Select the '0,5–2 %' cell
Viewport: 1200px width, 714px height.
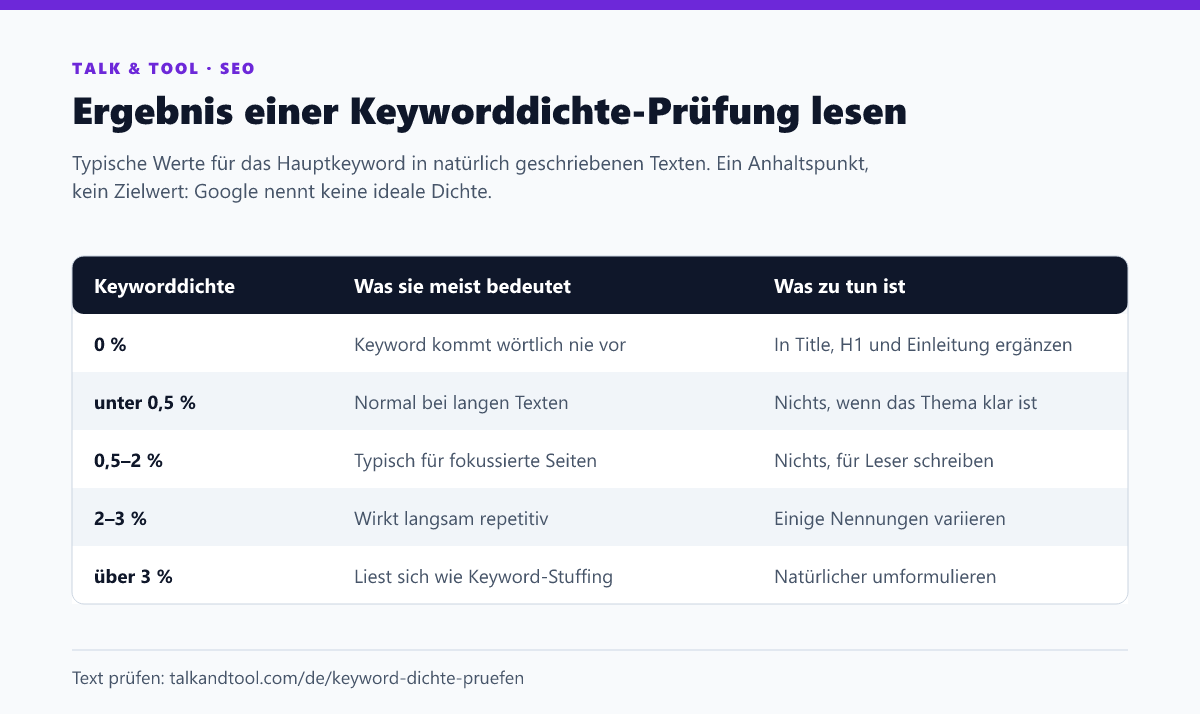tap(128, 461)
